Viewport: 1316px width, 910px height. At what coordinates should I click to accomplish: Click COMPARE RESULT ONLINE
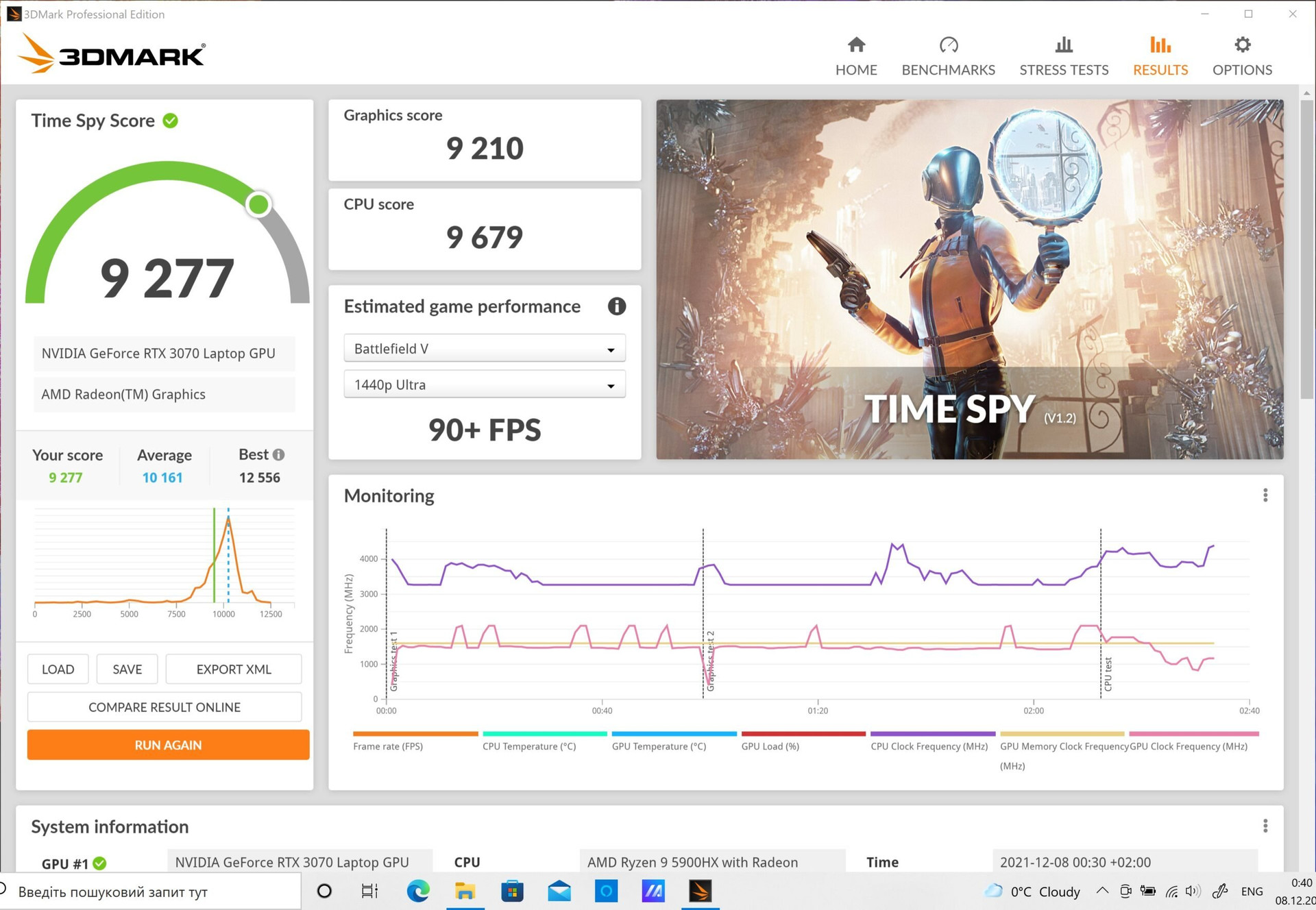pyautogui.click(x=164, y=706)
